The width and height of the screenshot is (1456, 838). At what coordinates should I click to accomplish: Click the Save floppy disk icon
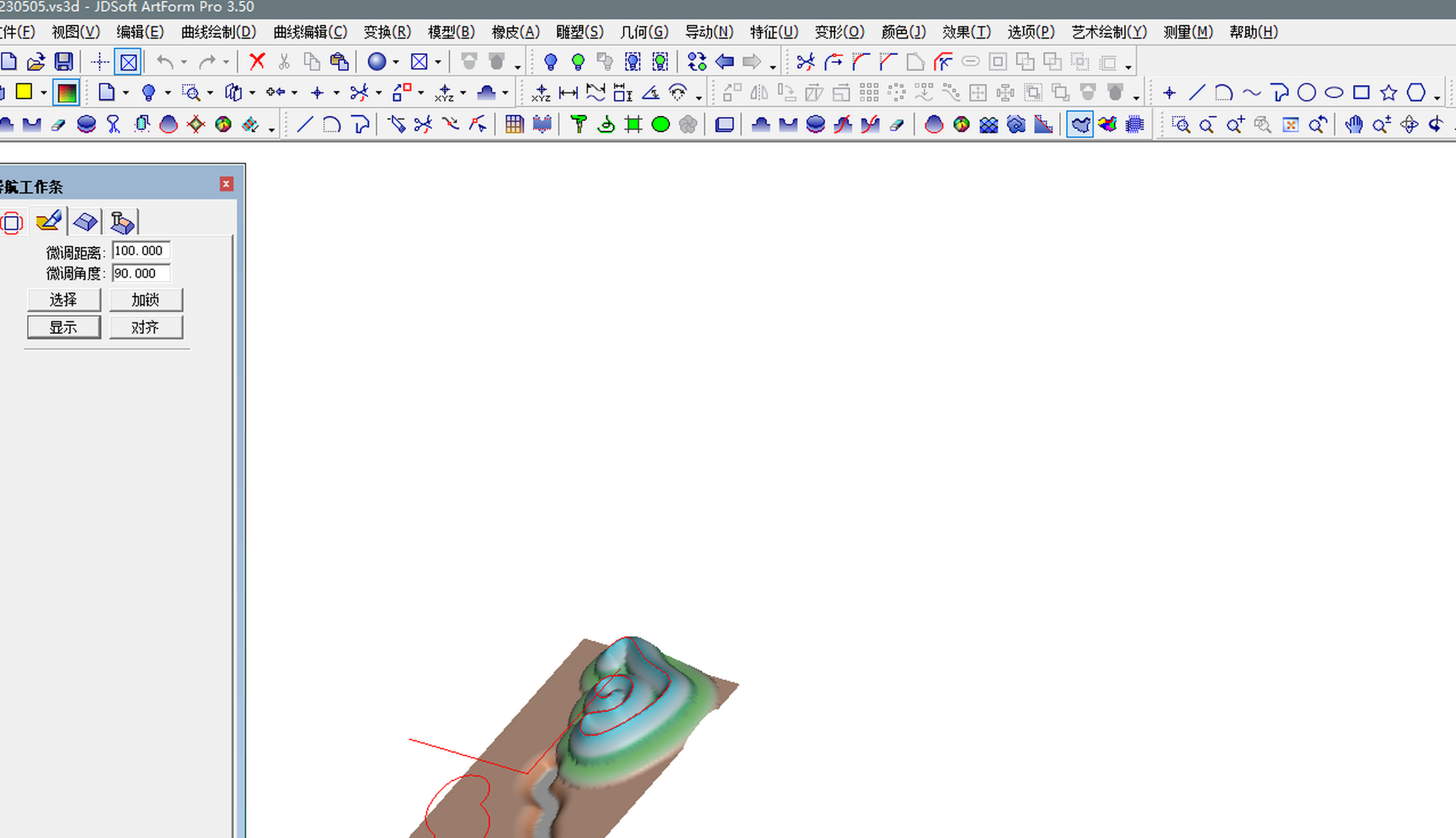point(64,62)
